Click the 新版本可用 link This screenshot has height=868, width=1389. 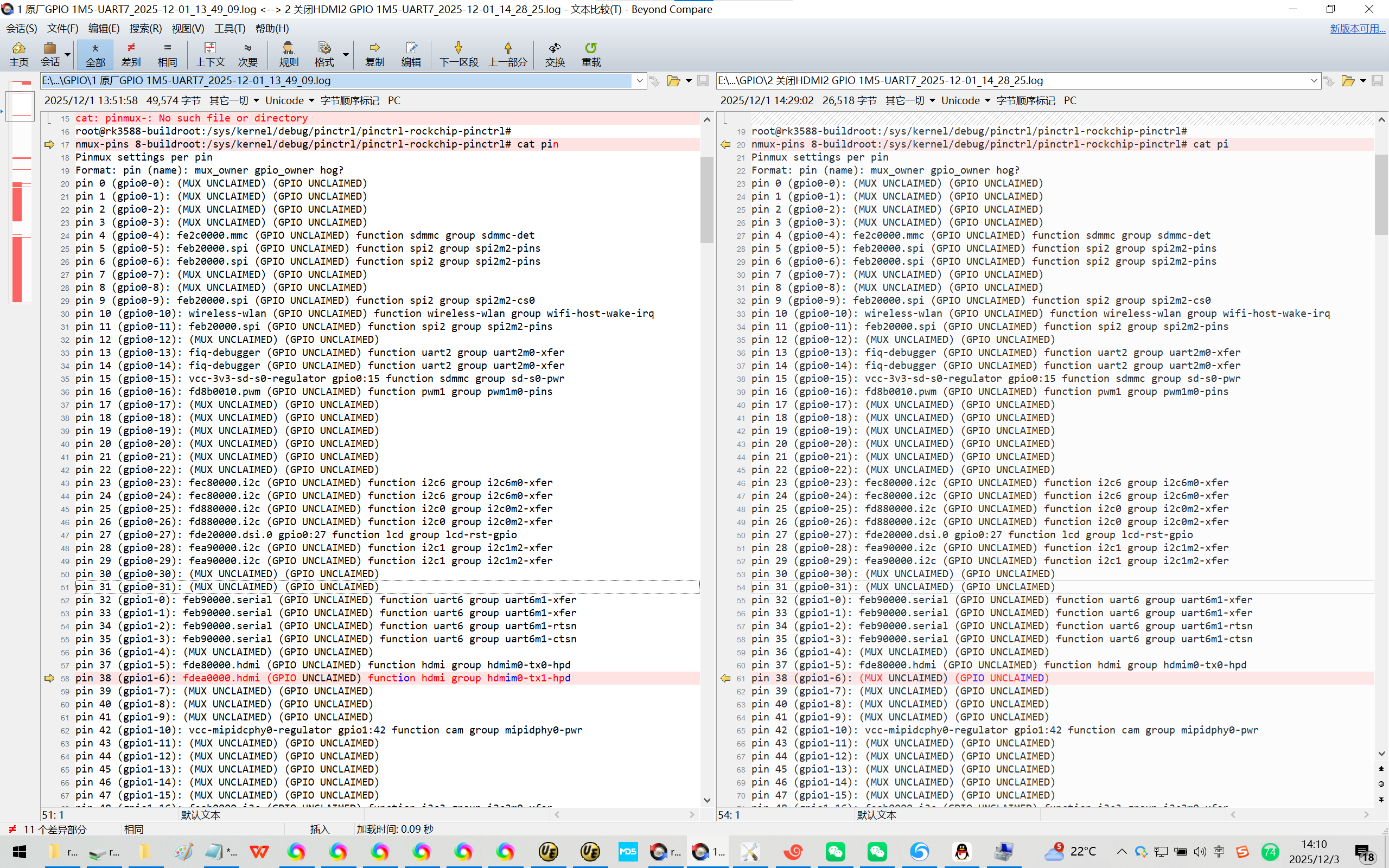tap(1357, 28)
